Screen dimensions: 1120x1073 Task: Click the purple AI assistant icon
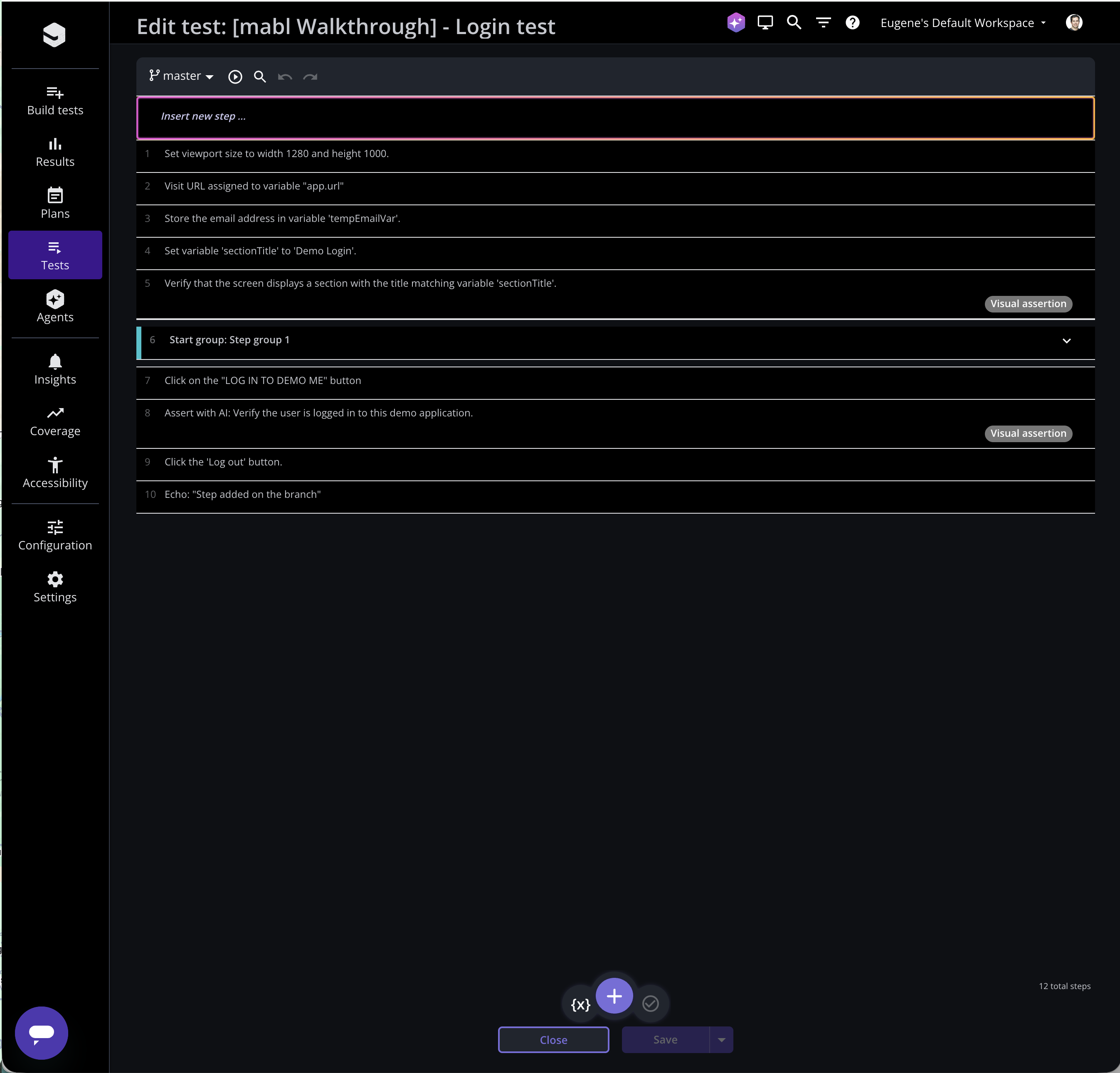click(x=736, y=23)
